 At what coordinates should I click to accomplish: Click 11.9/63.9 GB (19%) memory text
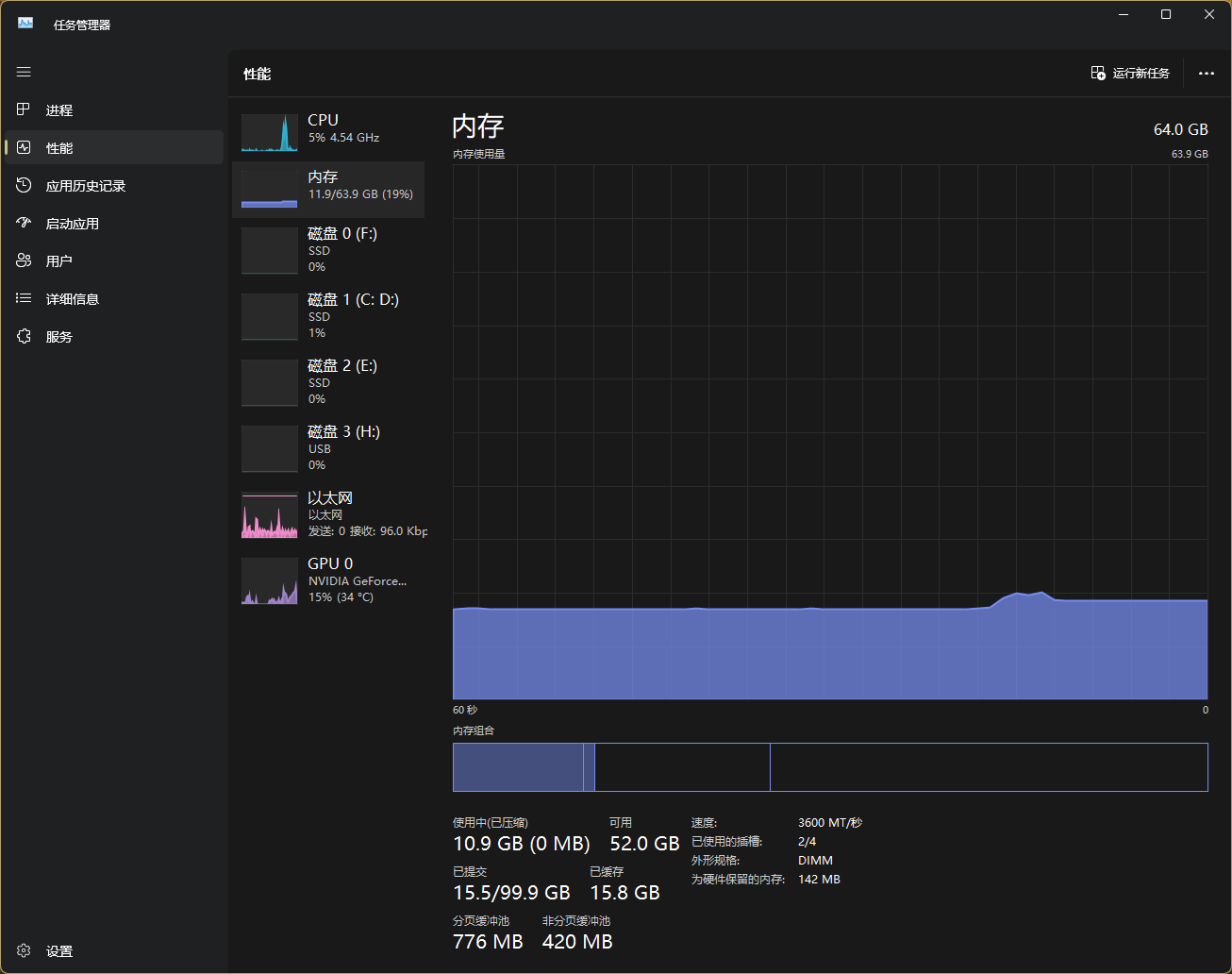[x=360, y=194]
